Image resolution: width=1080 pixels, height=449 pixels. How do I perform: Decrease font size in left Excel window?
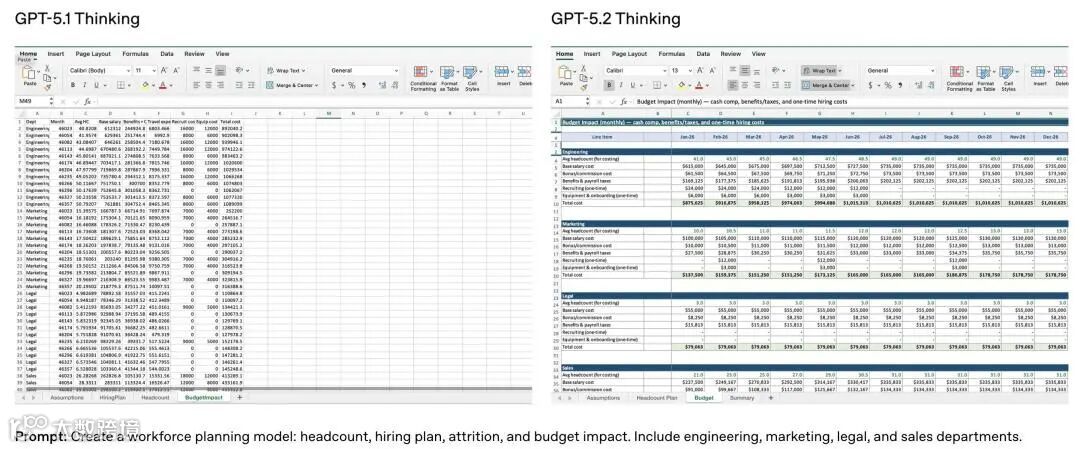tap(176, 70)
